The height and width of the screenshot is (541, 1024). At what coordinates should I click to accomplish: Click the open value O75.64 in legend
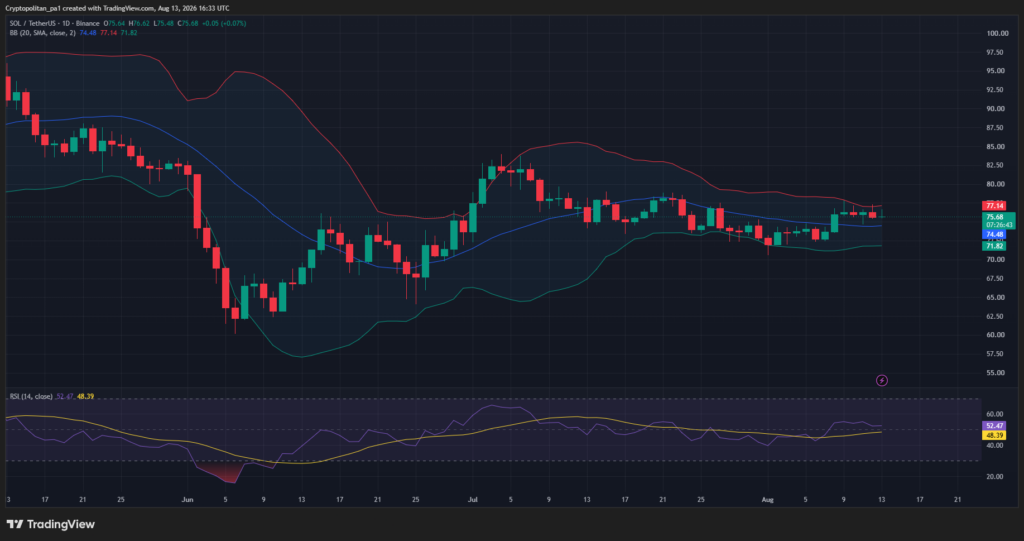pos(115,24)
